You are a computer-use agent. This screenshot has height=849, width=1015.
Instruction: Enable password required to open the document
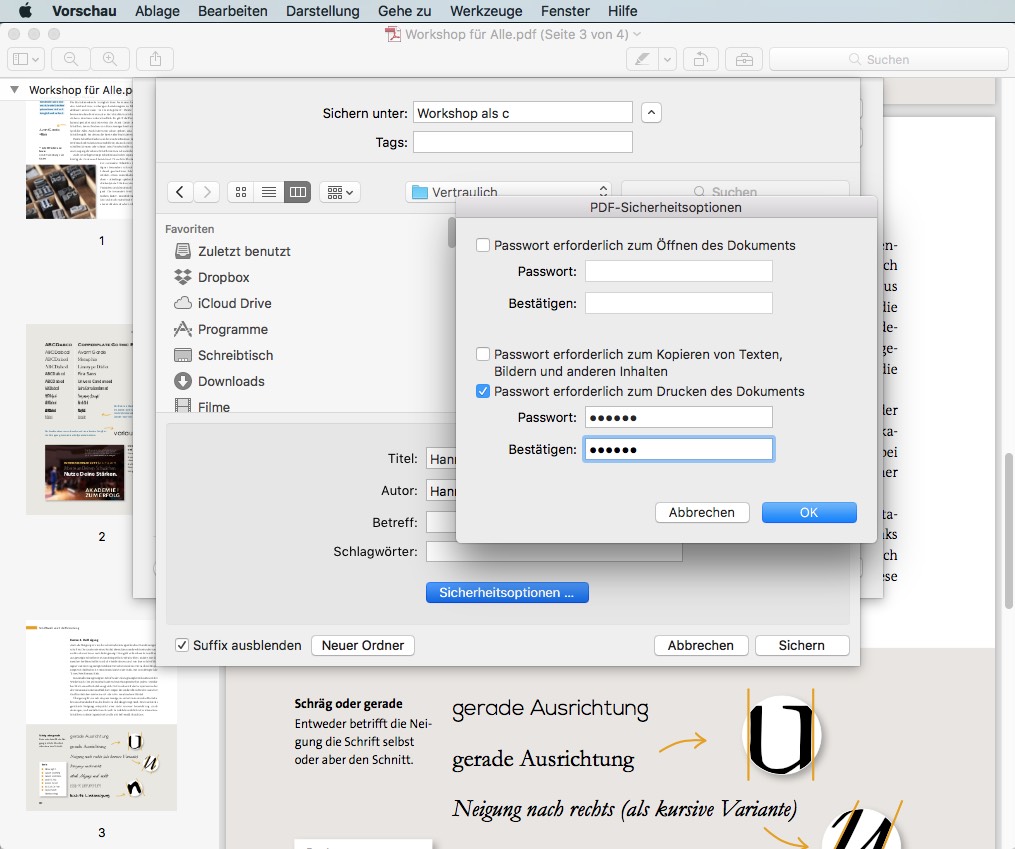[x=483, y=244]
